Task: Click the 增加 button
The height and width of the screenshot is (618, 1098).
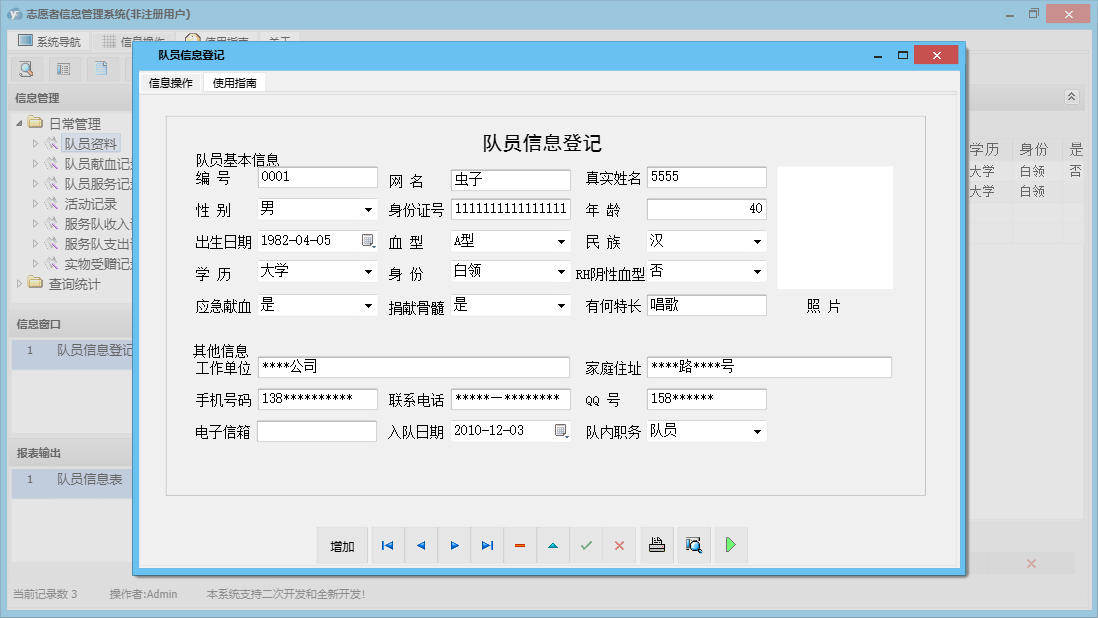Action: [x=342, y=546]
